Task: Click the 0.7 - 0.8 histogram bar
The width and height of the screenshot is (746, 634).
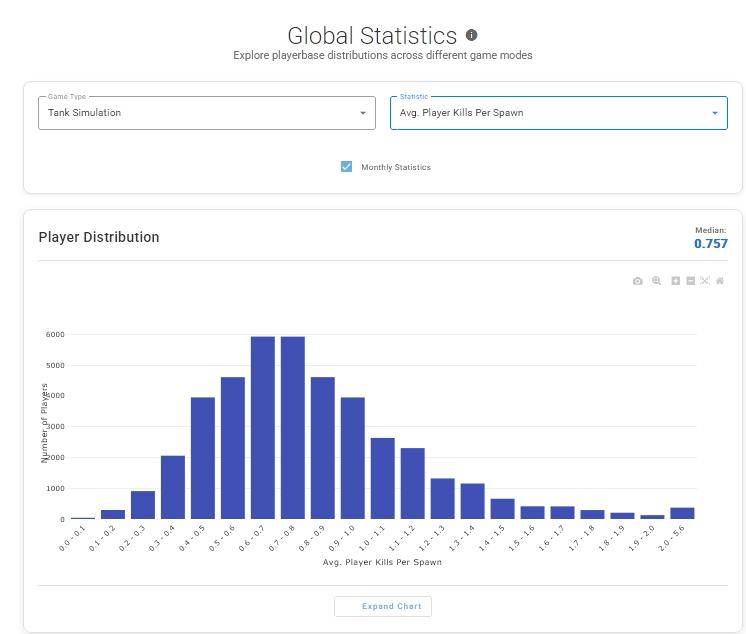Action: (293, 428)
